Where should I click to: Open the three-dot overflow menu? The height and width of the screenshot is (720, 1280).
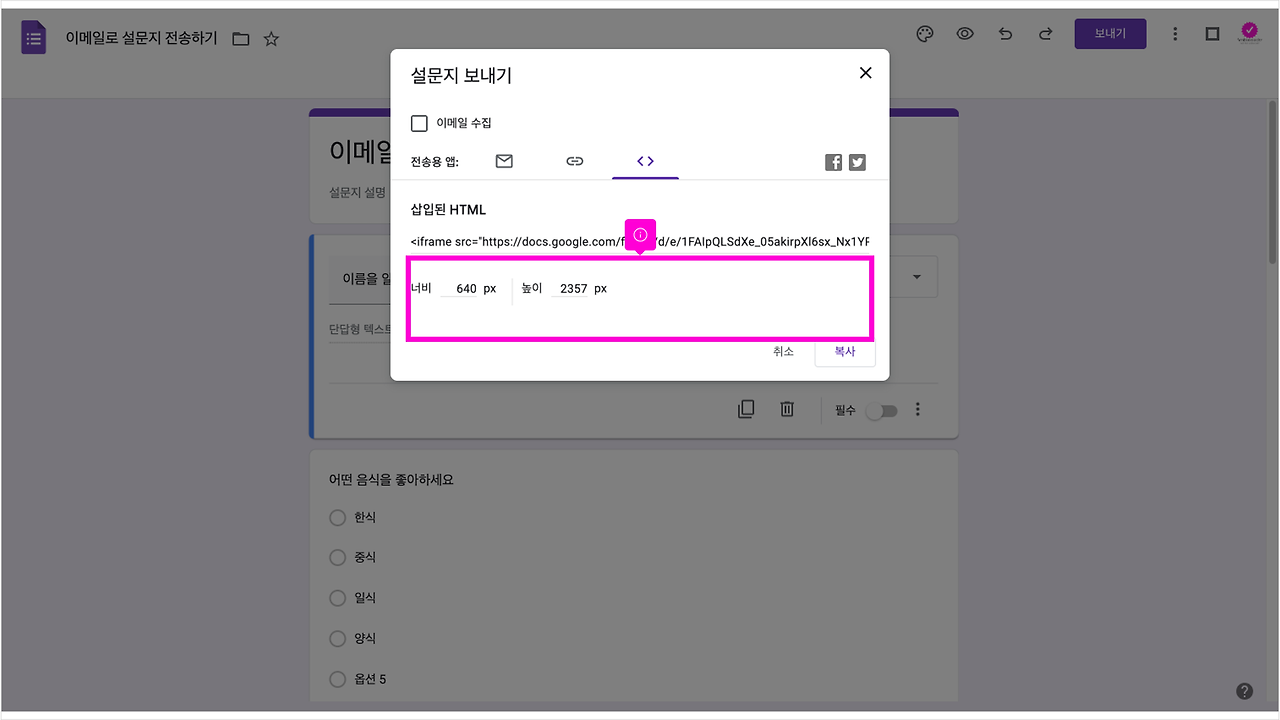point(1175,33)
